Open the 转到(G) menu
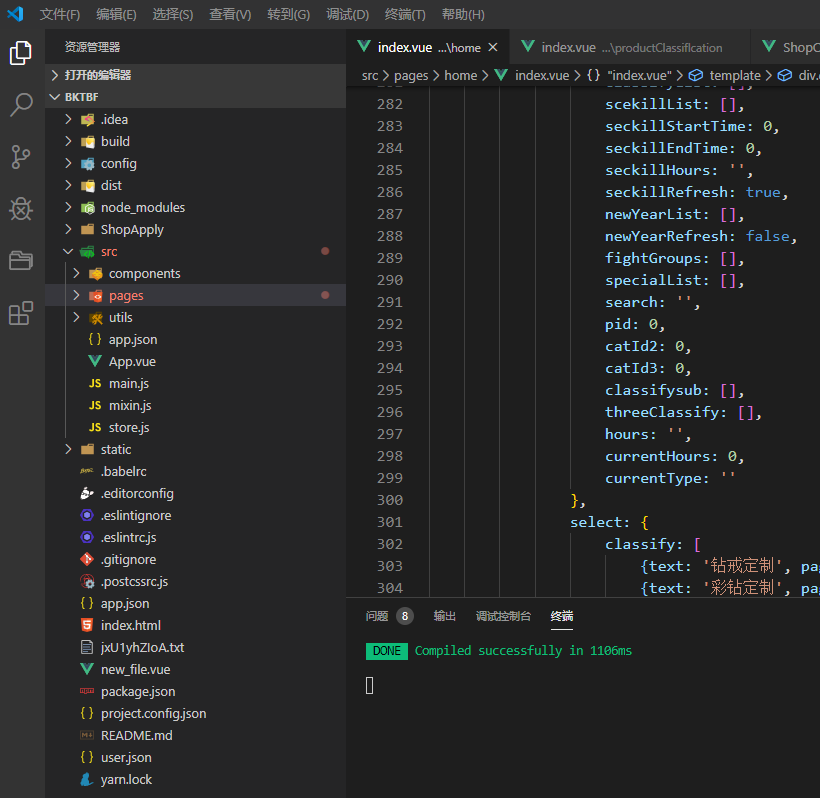This screenshot has height=798, width=820. (288, 14)
